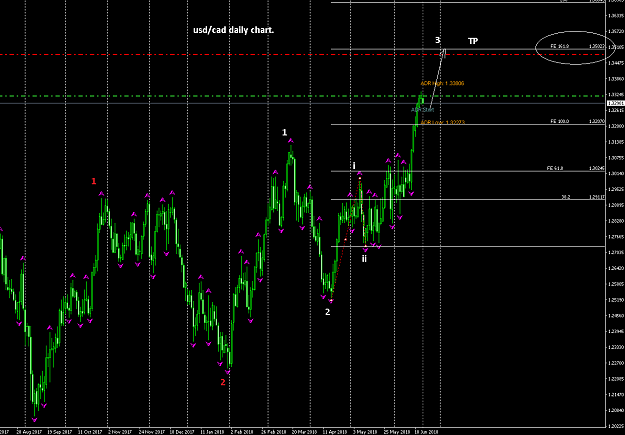The image size is (625, 435).
Task: Select the red dotted trendline from wave 2 to i
Action: [x=345, y=240]
